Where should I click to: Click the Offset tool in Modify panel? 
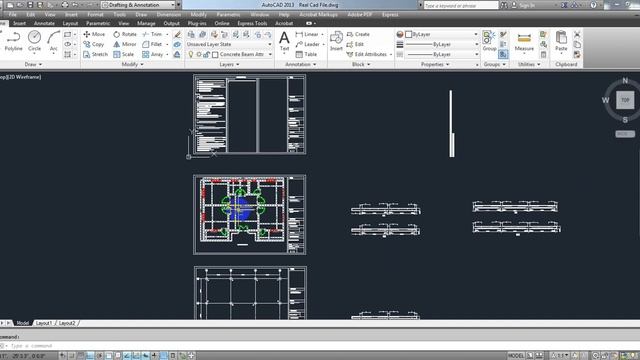click(x=177, y=54)
